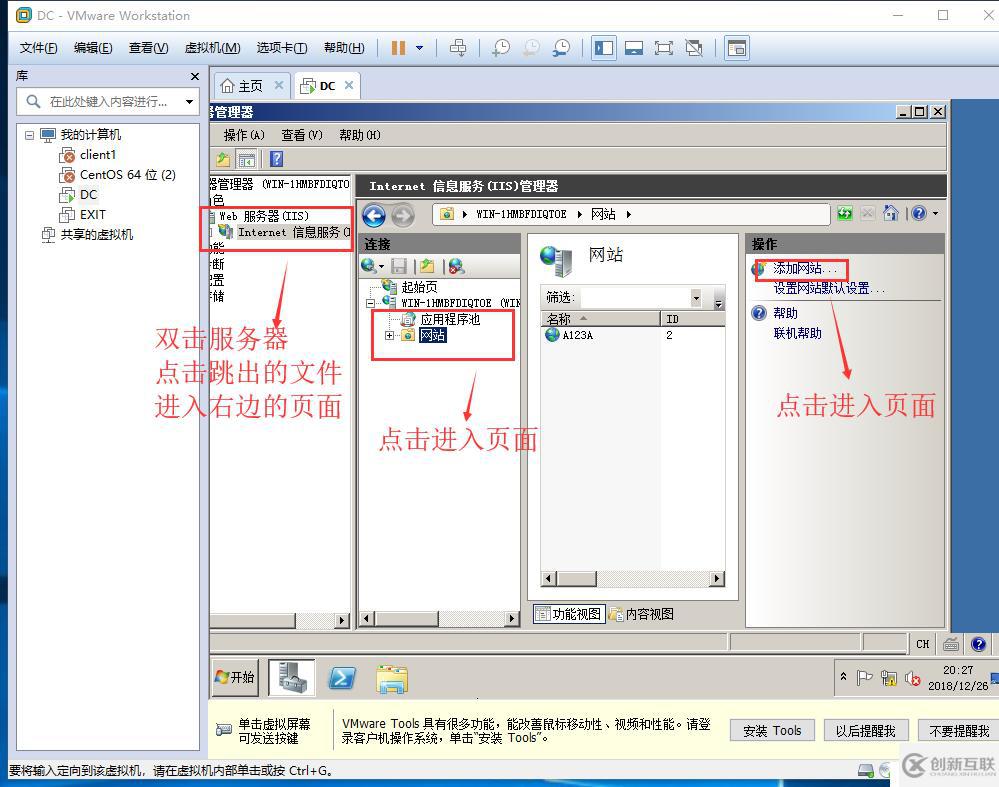This screenshot has height=787, width=999.
Task: Click right arrow of connections panel scrollbar
Action: point(511,618)
